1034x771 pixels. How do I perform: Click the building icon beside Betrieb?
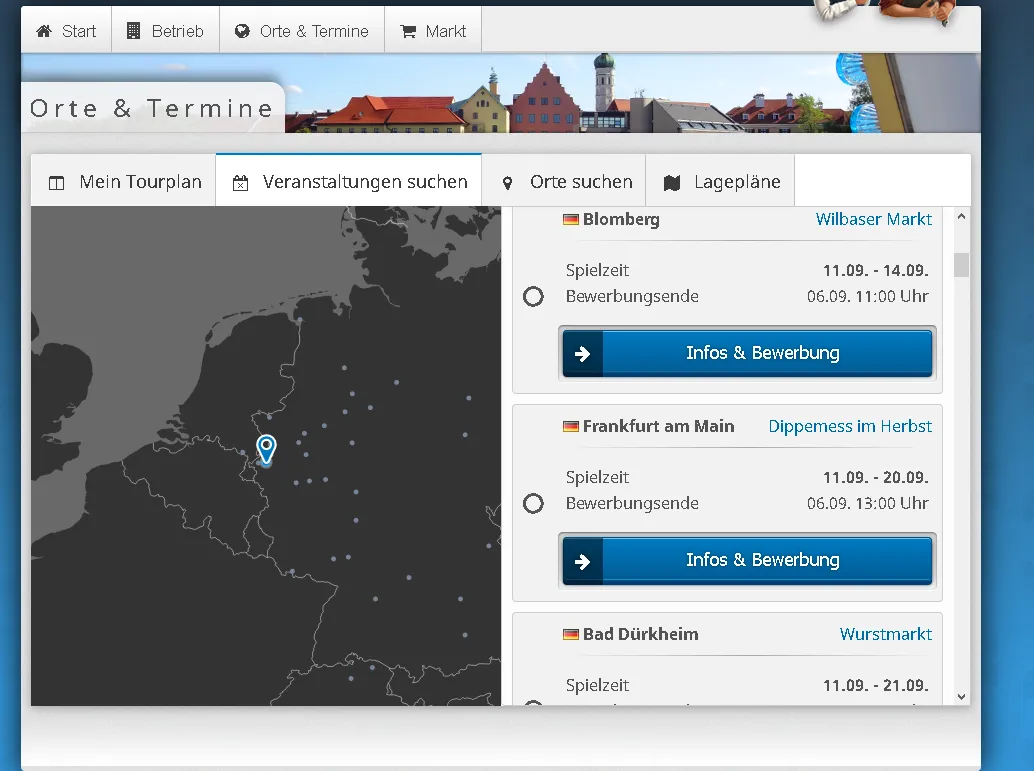coord(133,31)
